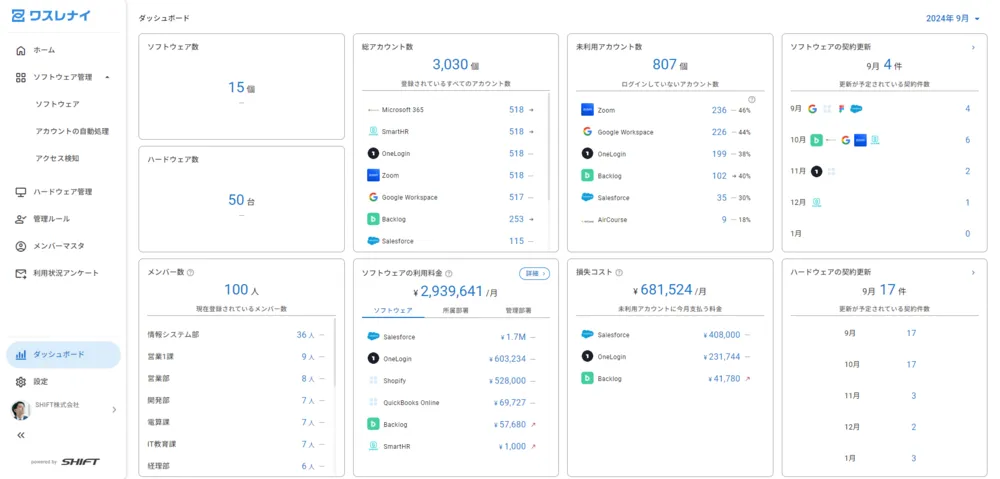Image resolution: width=1000 pixels, height=479 pixels.
Task: Open アカウントの自動処理 submenu item
Action: 72,131
